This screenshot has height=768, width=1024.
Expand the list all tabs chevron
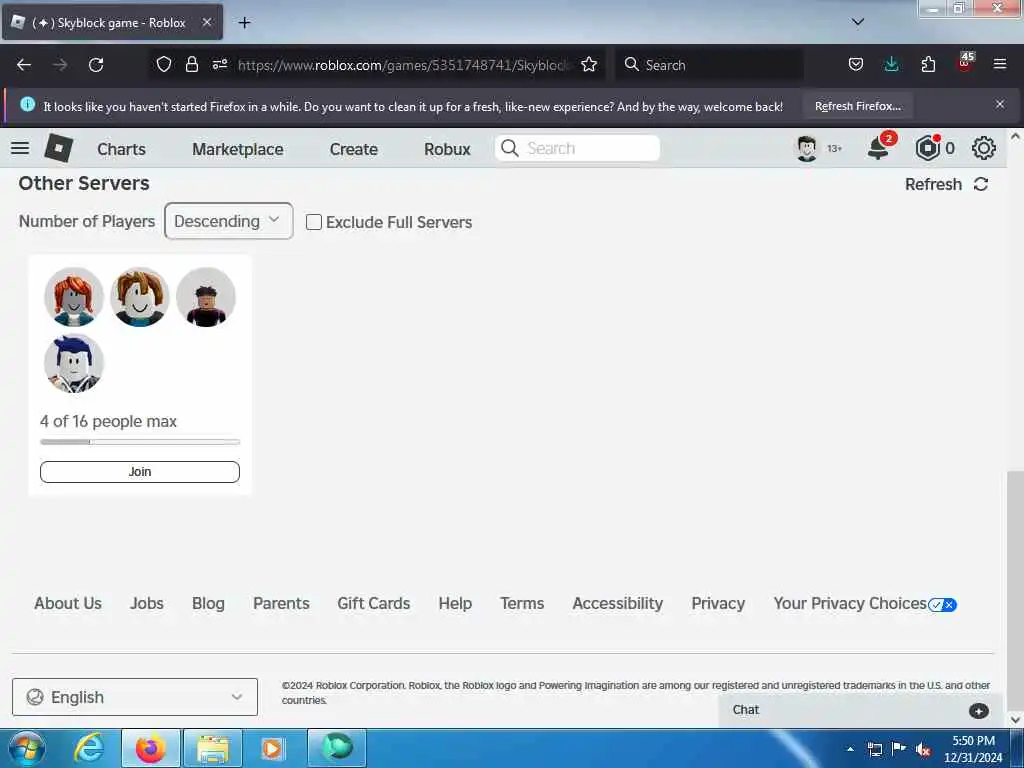[x=858, y=22]
